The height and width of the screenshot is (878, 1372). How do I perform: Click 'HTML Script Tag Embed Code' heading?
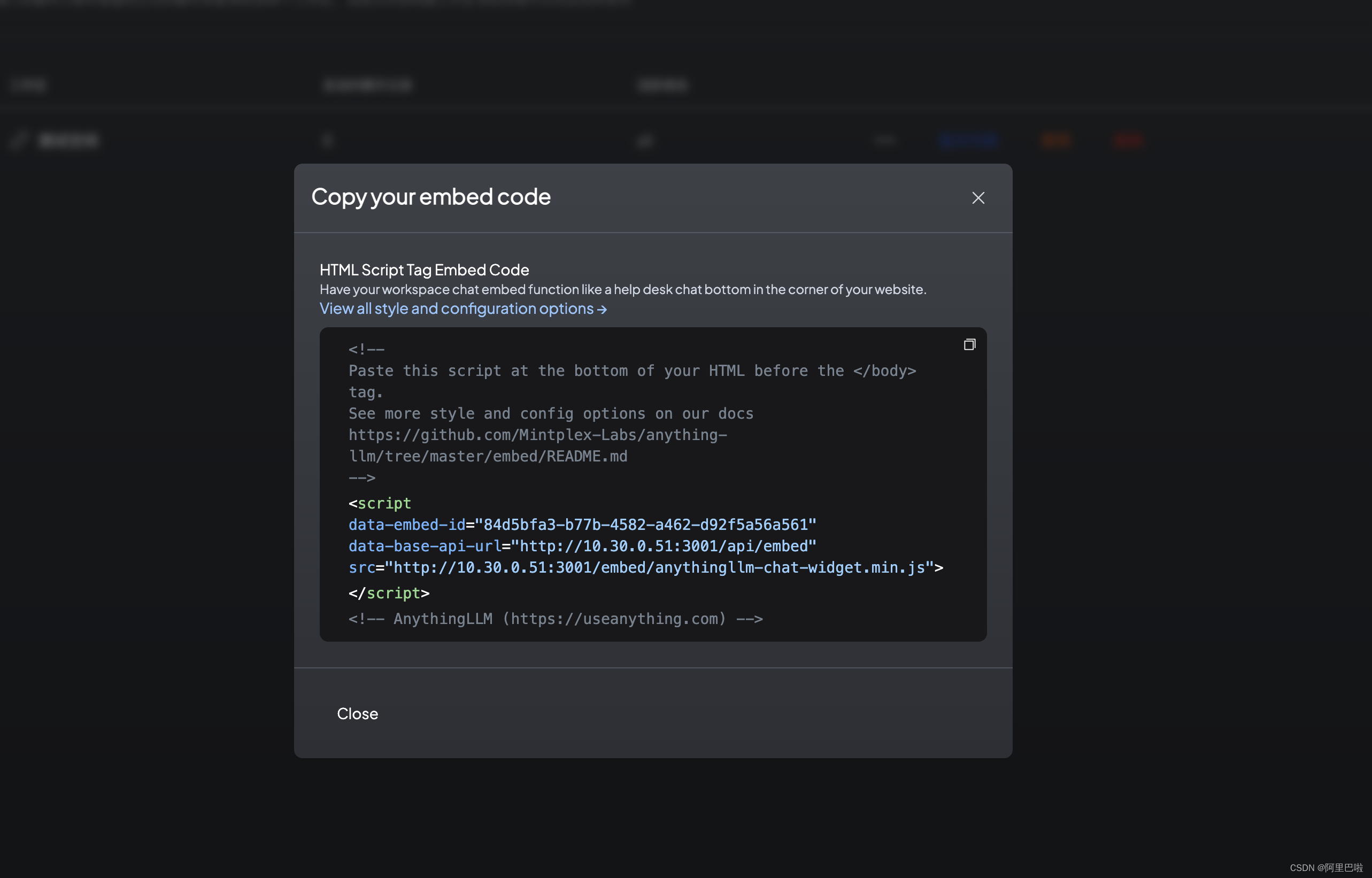tap(424, 269)
